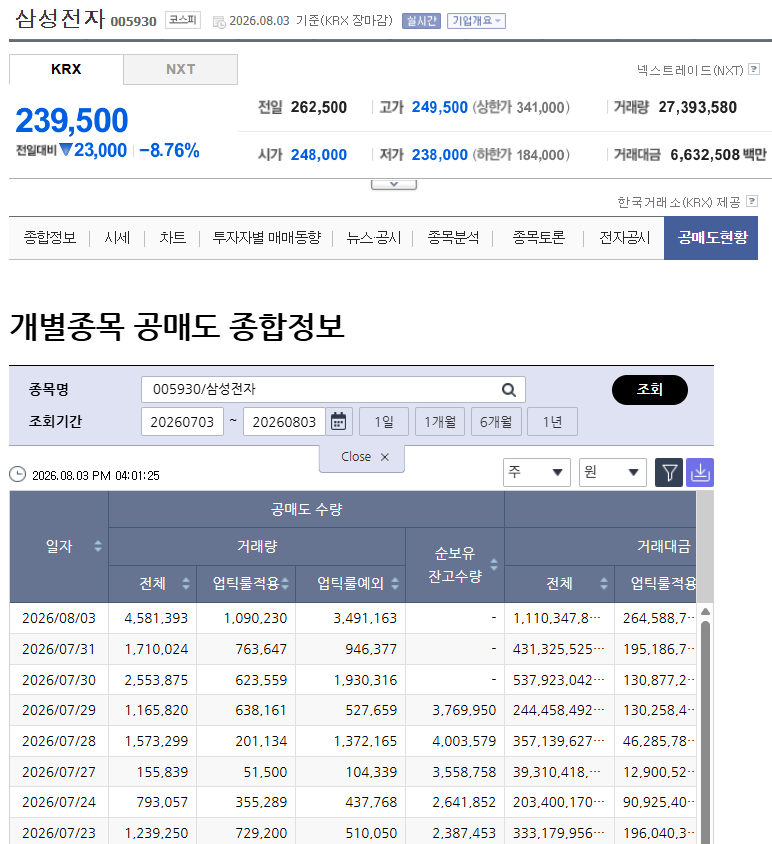Open the 주 unit dropdown

pyautogui.click(x=536, y=473)
